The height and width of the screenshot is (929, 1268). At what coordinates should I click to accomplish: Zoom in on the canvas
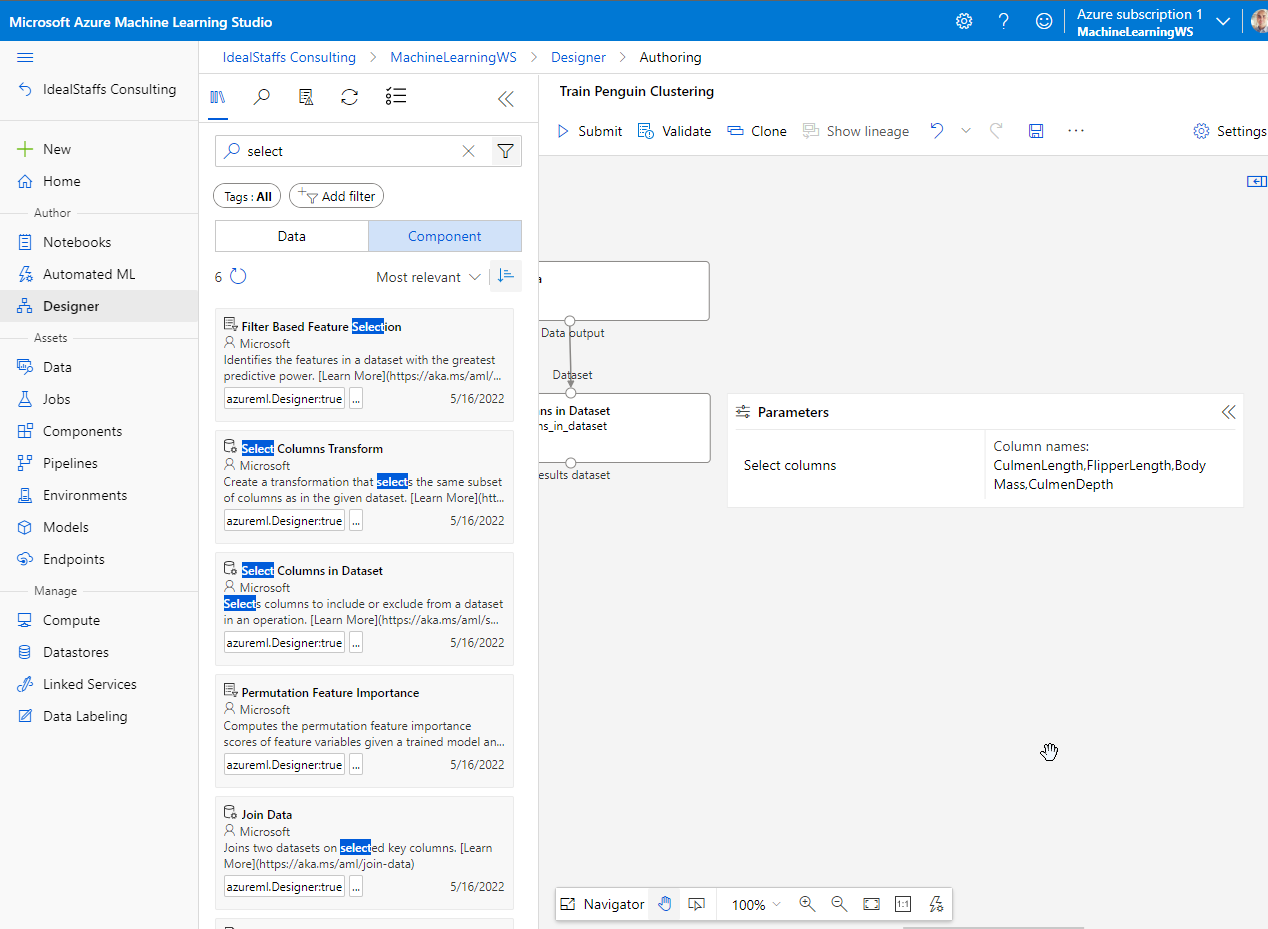coord(807,904)
